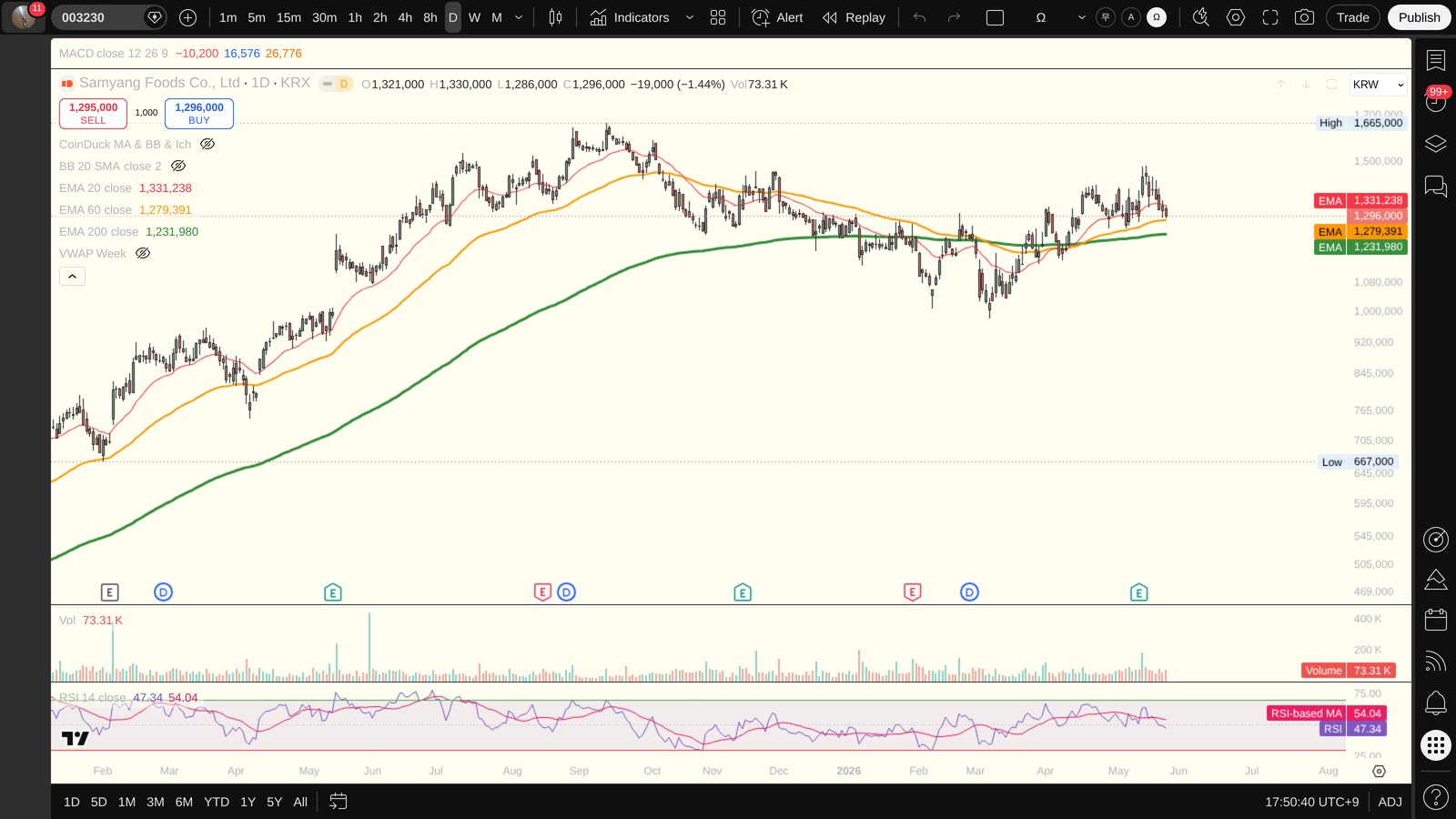Screen dimensions: 1456x819
Task: Open the layout setup square icon
Action: click(x=995, y=17)
